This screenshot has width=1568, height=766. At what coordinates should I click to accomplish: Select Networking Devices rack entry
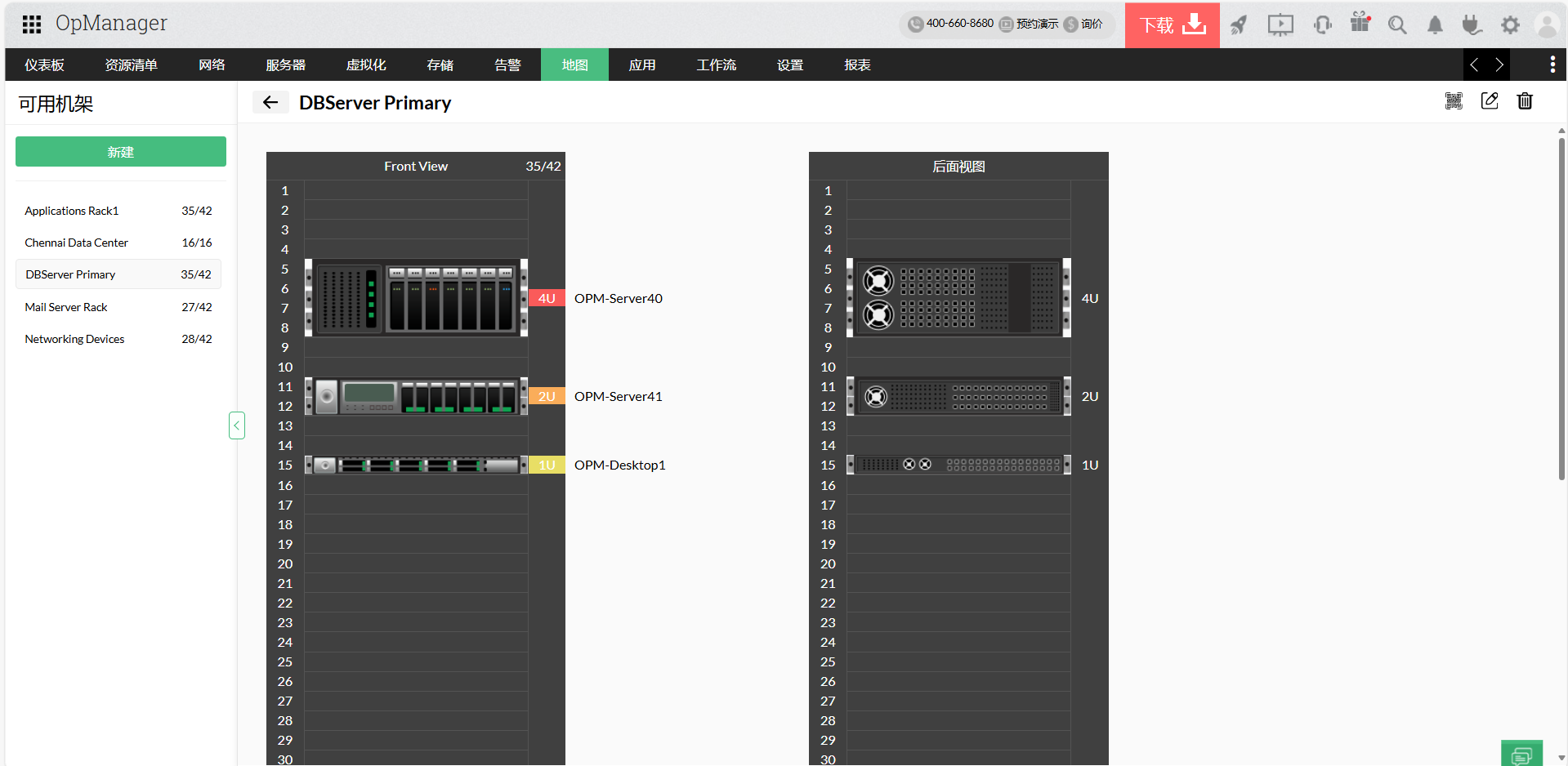(x=118, y=339)
